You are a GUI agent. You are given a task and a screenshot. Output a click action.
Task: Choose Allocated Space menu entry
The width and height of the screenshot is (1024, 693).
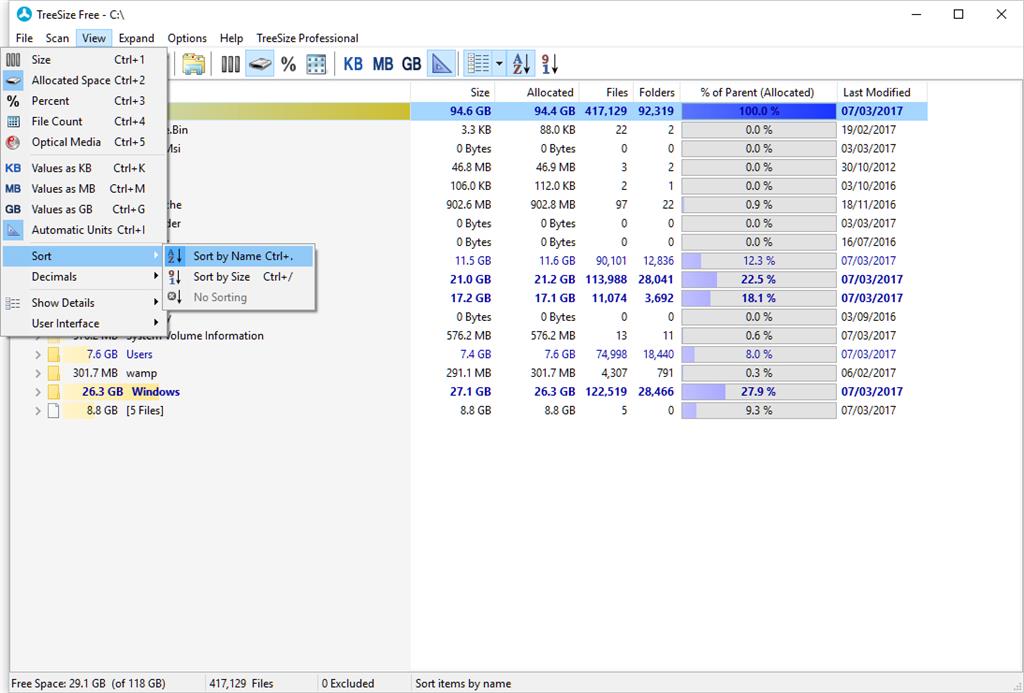coord(84,80)
